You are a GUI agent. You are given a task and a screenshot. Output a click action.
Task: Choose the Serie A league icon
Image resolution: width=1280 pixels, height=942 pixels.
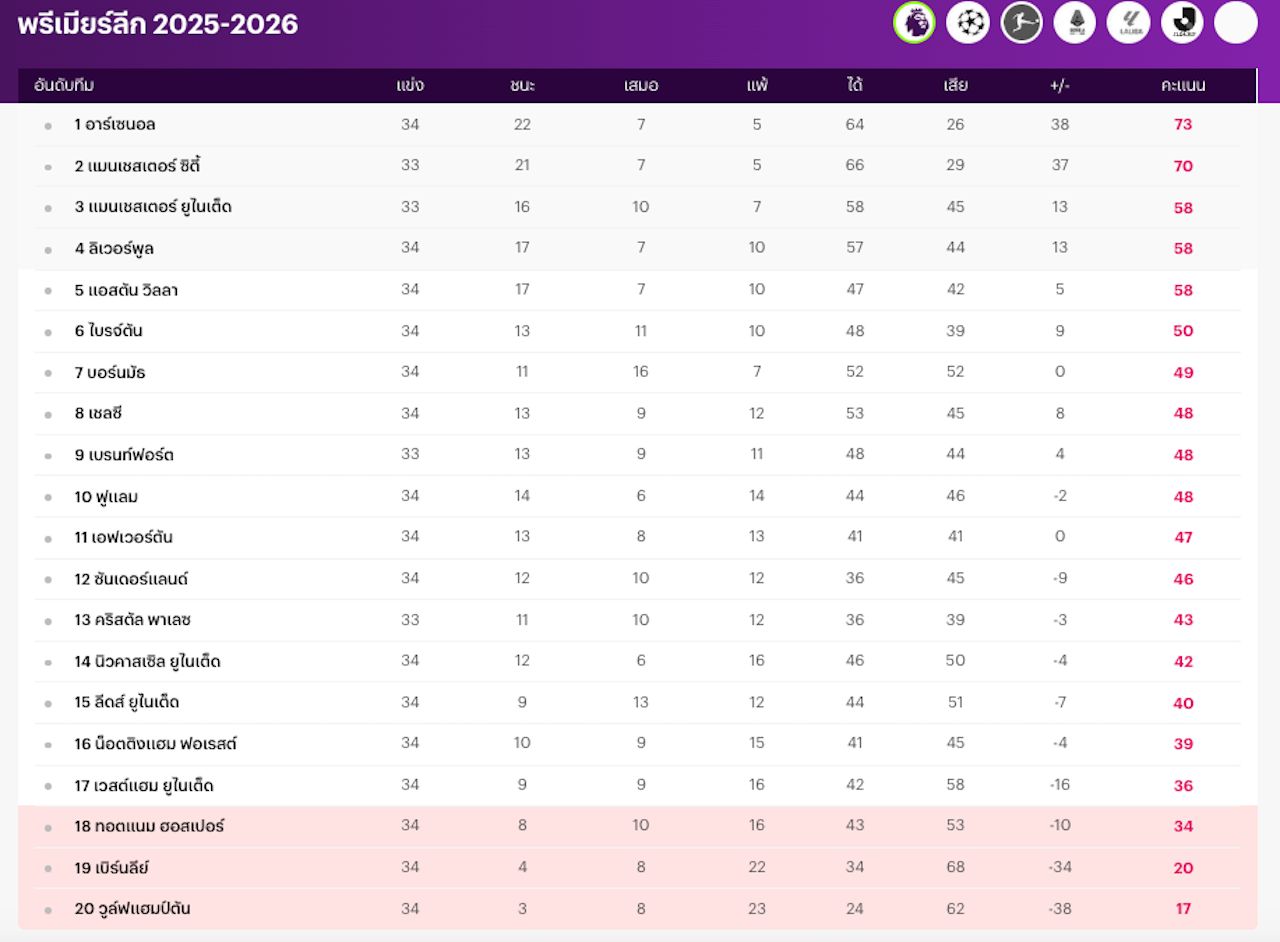[x=1075, y=23]
